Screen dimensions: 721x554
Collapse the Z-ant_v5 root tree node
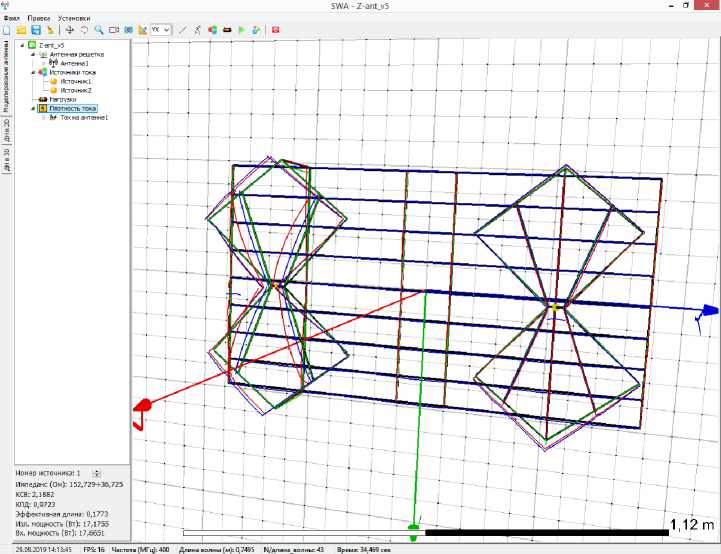21,46
